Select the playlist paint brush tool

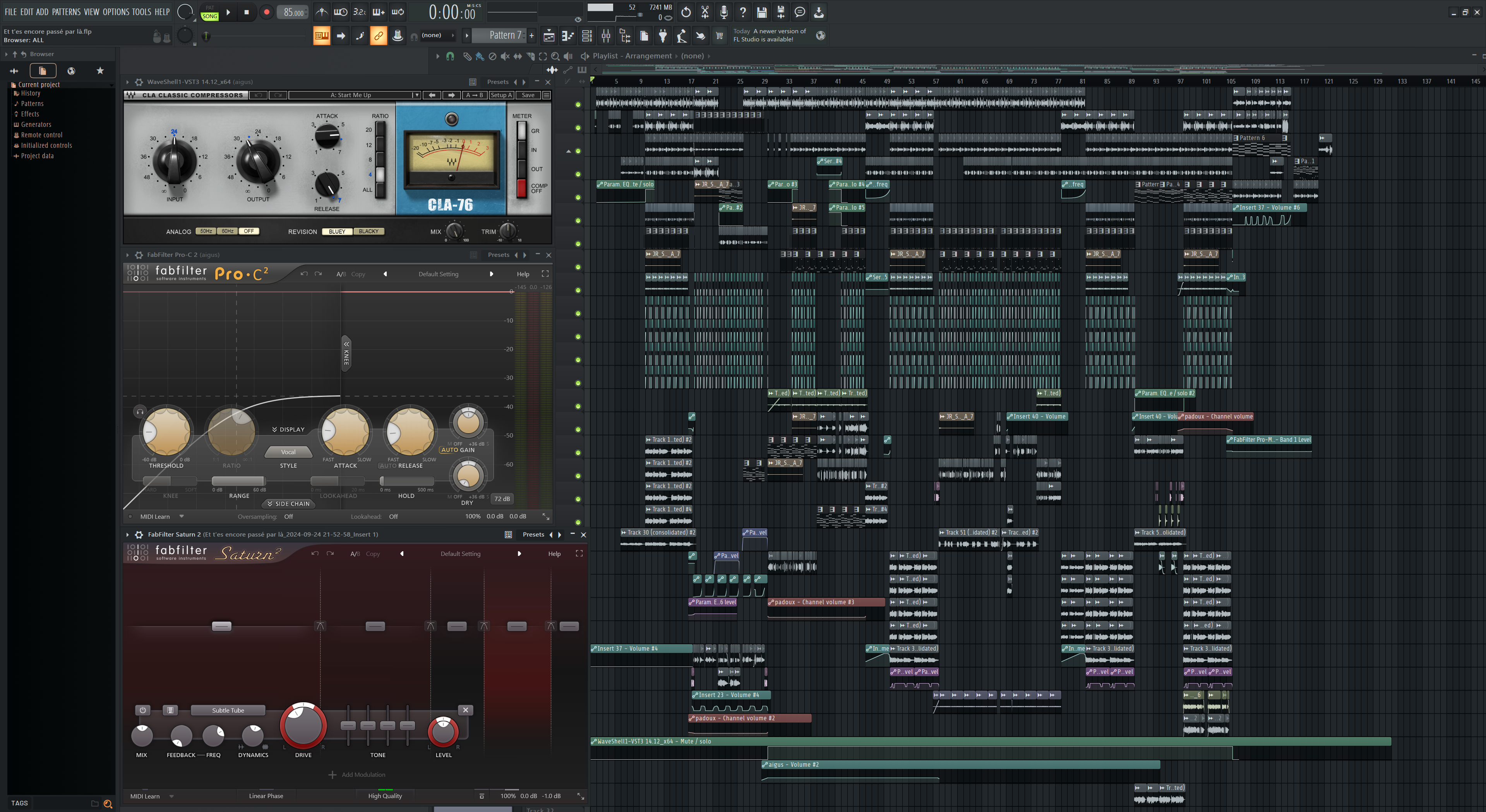[x=479, y=56]
